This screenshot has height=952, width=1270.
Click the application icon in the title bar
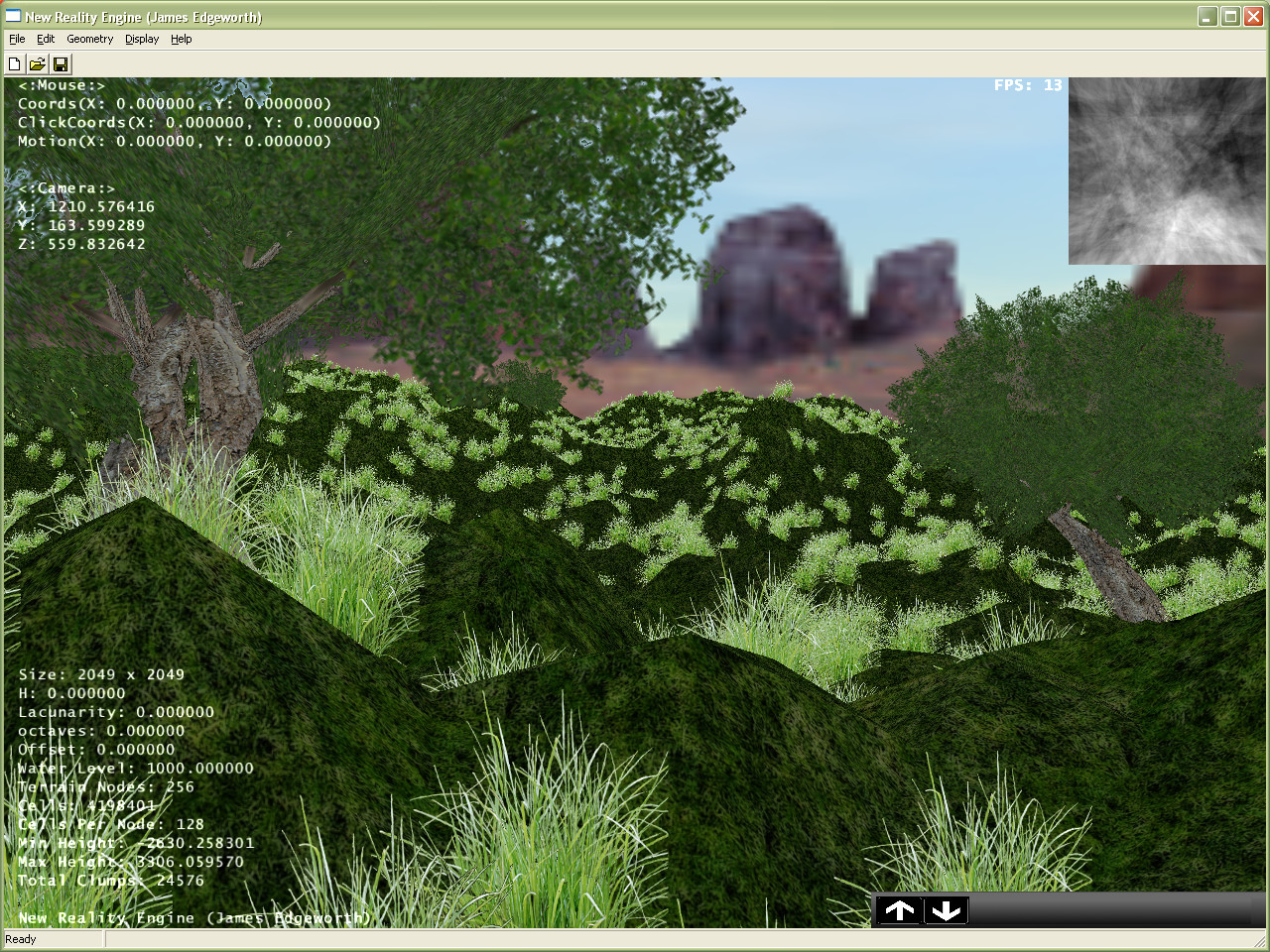tap(13, 16)
